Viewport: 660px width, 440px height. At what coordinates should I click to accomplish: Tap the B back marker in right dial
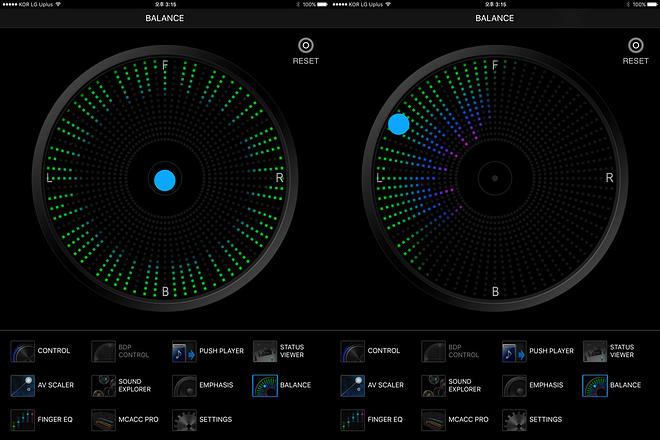point(495,291)
